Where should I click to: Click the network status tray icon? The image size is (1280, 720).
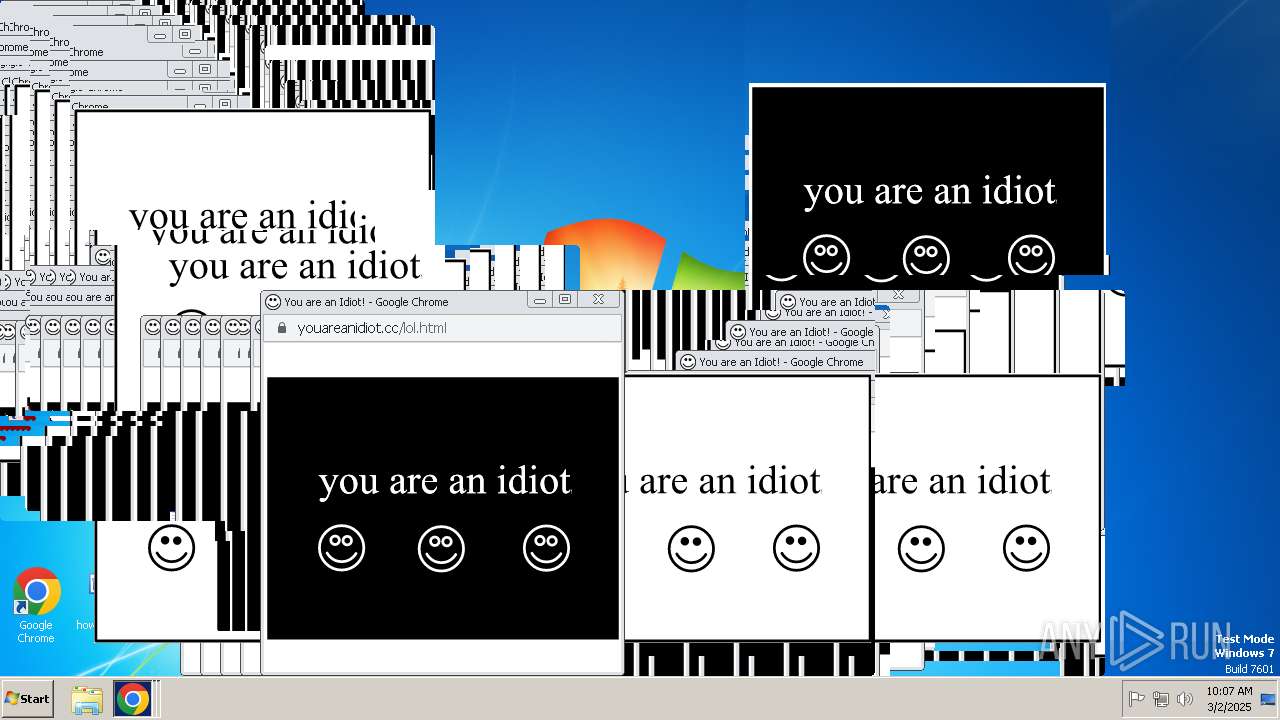coord(1161,699)
